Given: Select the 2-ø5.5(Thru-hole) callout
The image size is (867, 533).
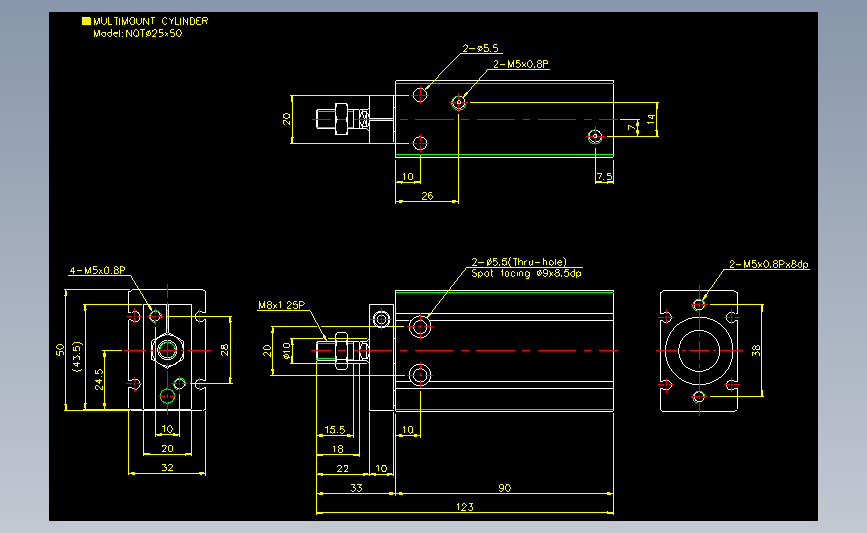Looking at the screenshot, I should pyautogui.click(x=519, y=262).
